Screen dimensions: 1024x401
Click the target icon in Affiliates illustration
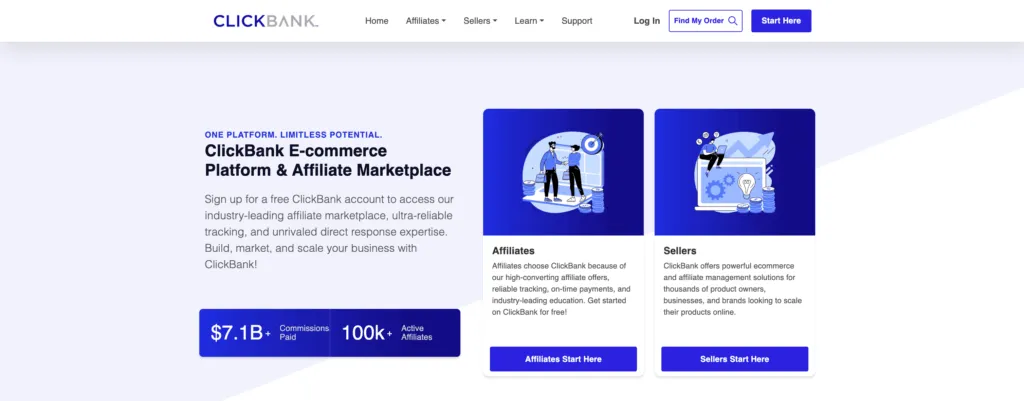point(593,145)
